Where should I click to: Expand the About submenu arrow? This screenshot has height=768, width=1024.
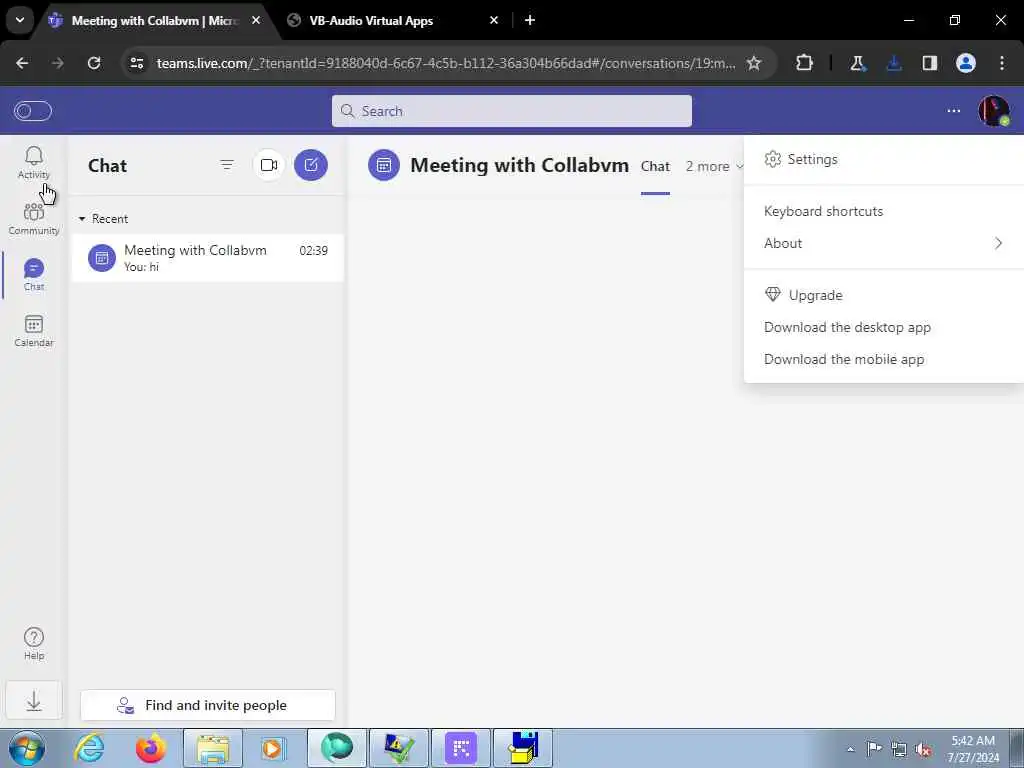click(998, 244)
